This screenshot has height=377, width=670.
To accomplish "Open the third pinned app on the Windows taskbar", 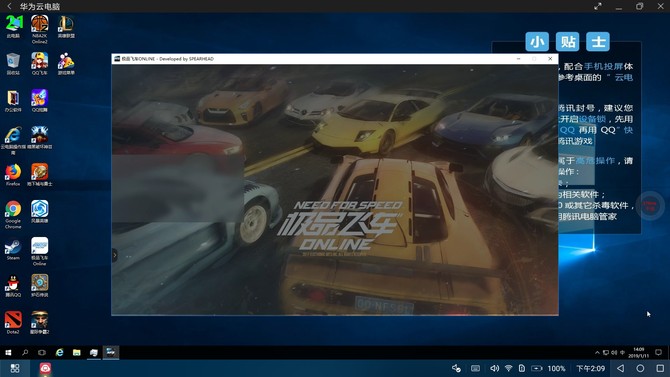I will [94, 353].
